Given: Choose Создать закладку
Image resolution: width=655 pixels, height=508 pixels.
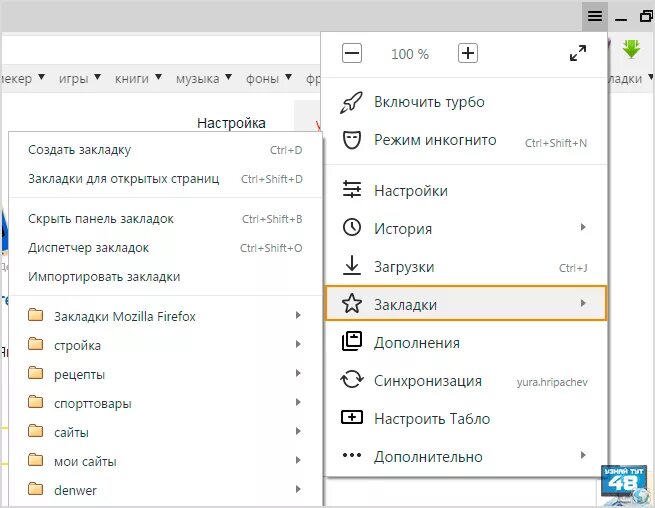Looking at the screenshot, I should [x=165, y=150].
